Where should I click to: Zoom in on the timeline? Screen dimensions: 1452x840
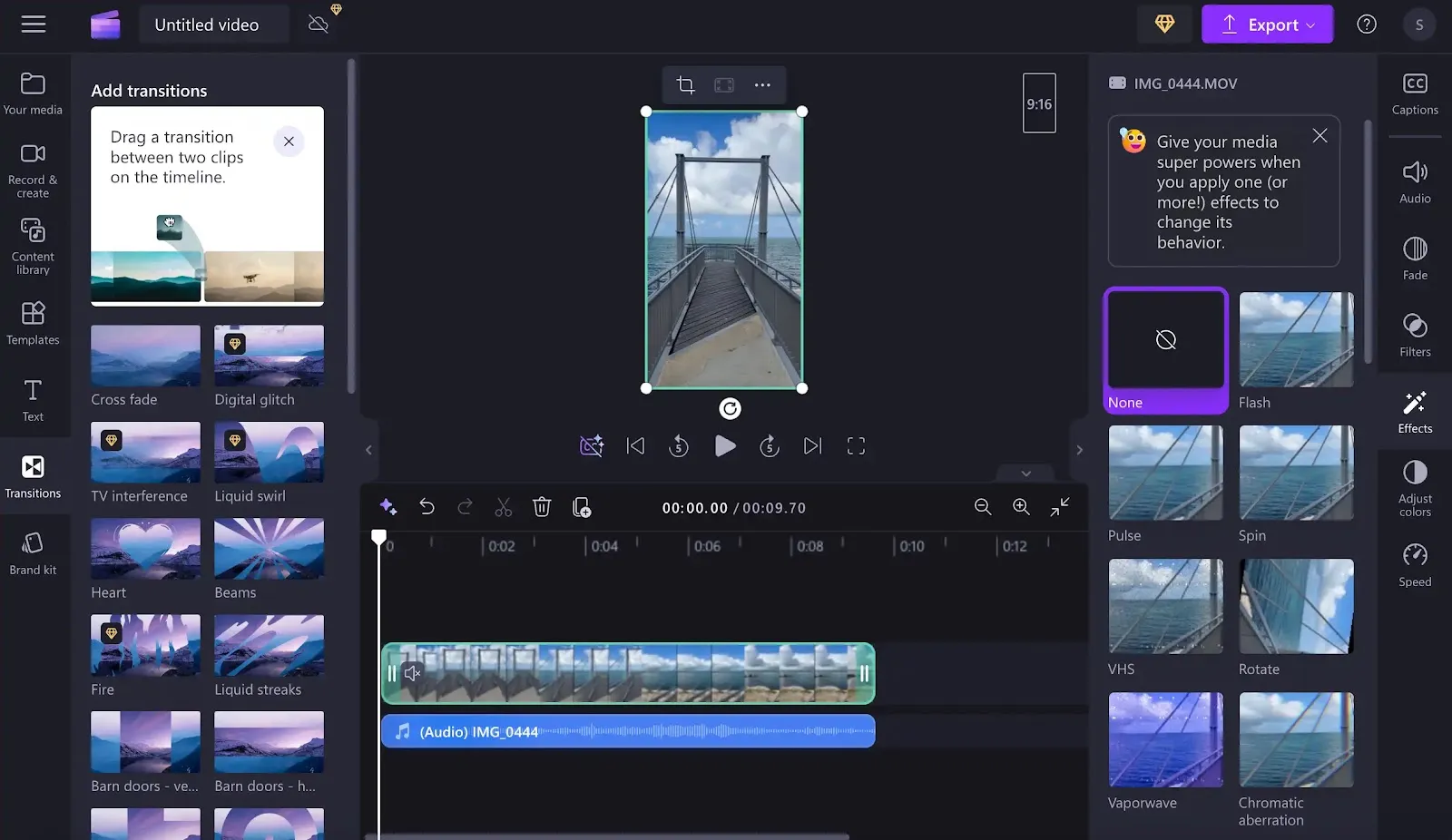(1021, 507)
